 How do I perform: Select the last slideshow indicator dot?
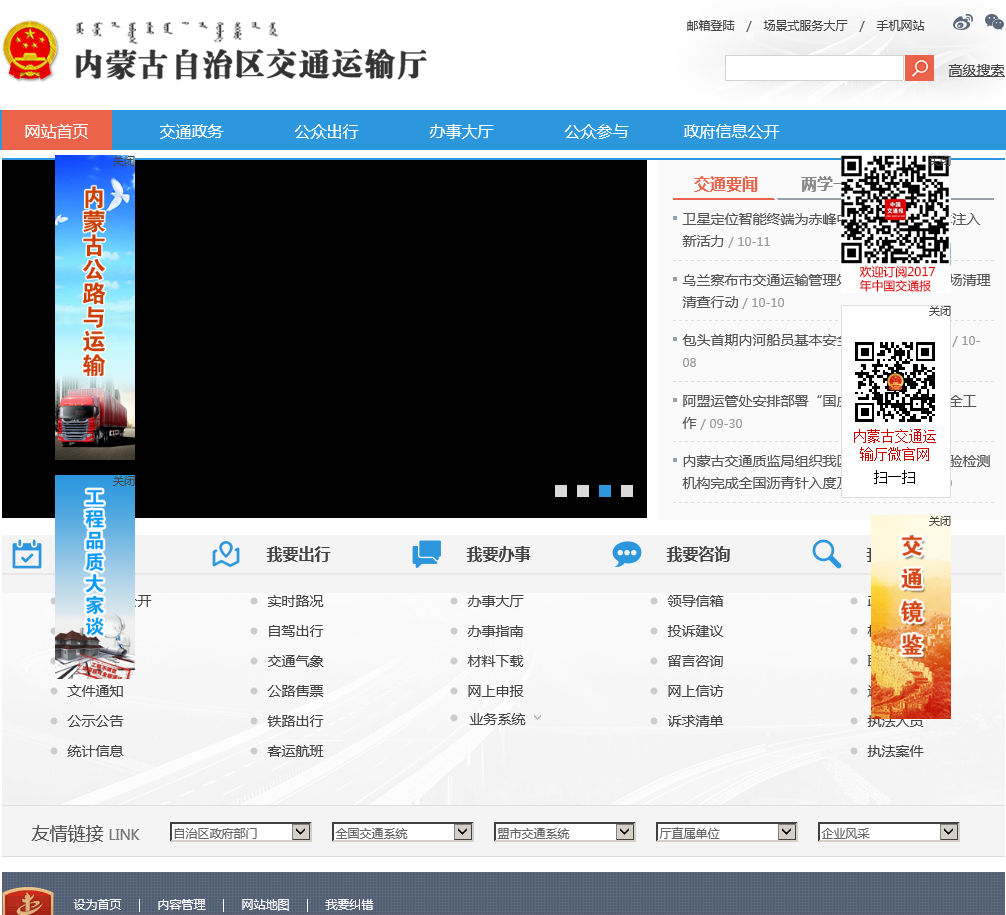(x=627, y=491)
